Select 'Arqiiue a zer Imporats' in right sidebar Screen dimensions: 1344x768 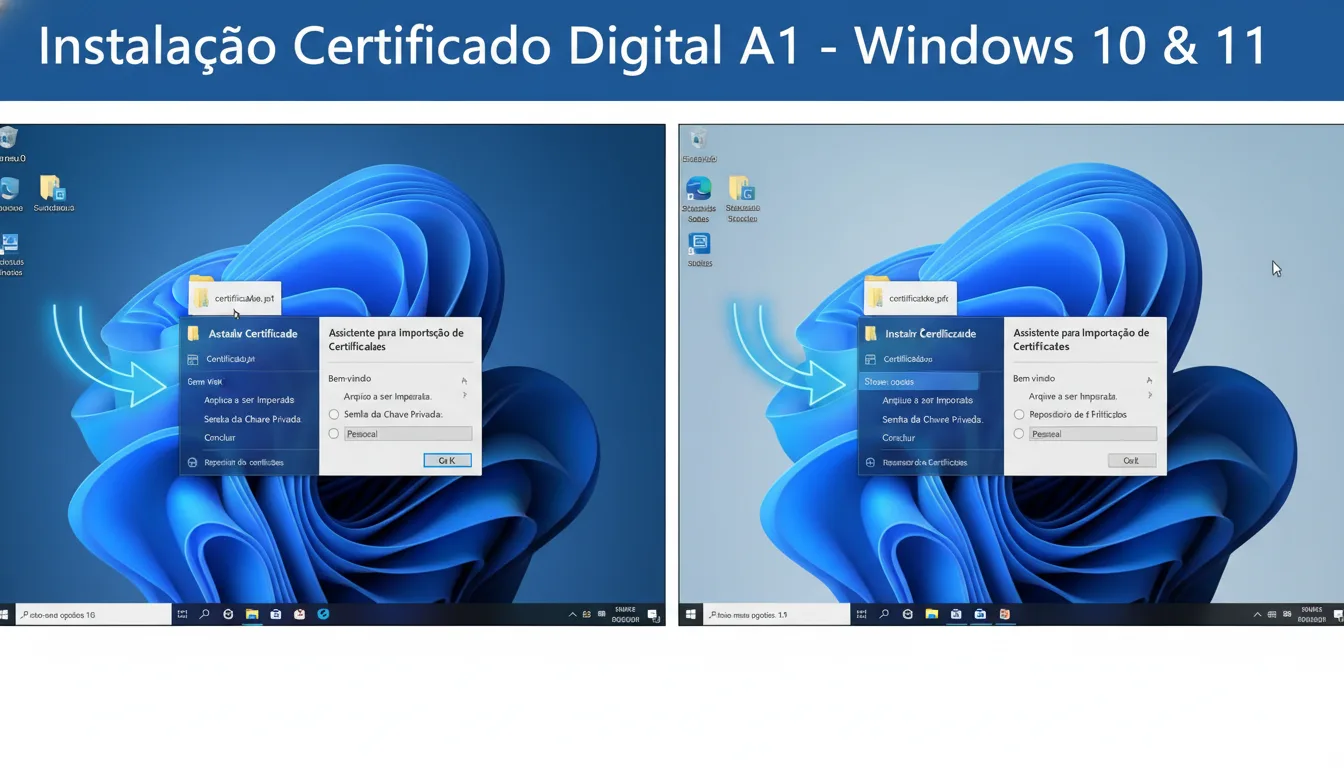927,400
